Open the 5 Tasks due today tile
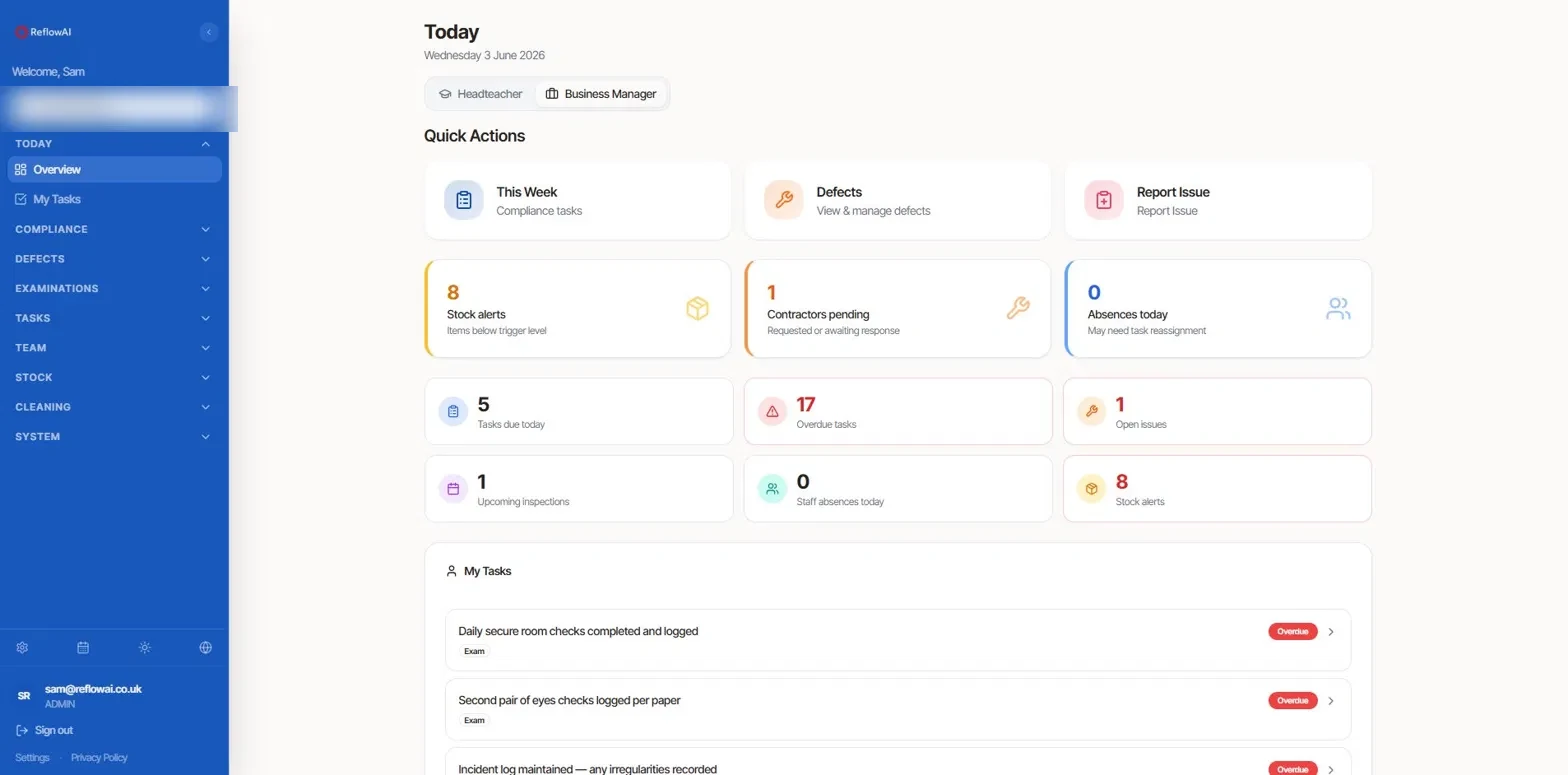 pyautogui.click(x=579, y=411)
